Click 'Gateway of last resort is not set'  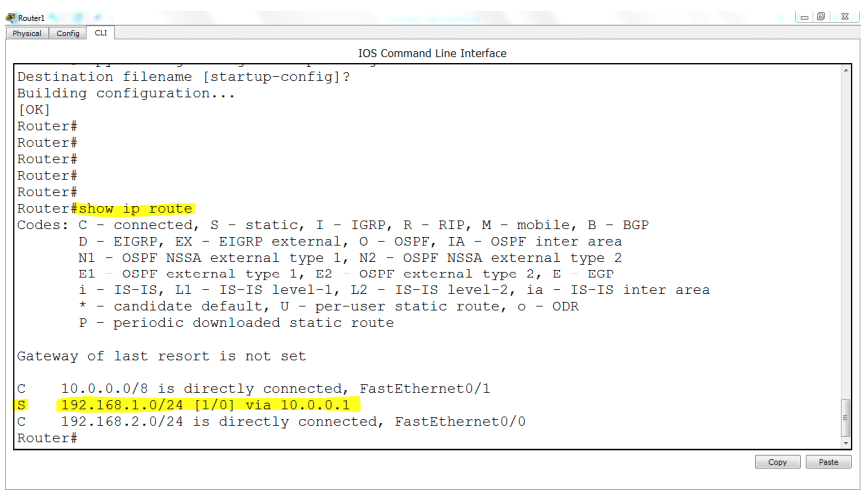pos(161,356)
